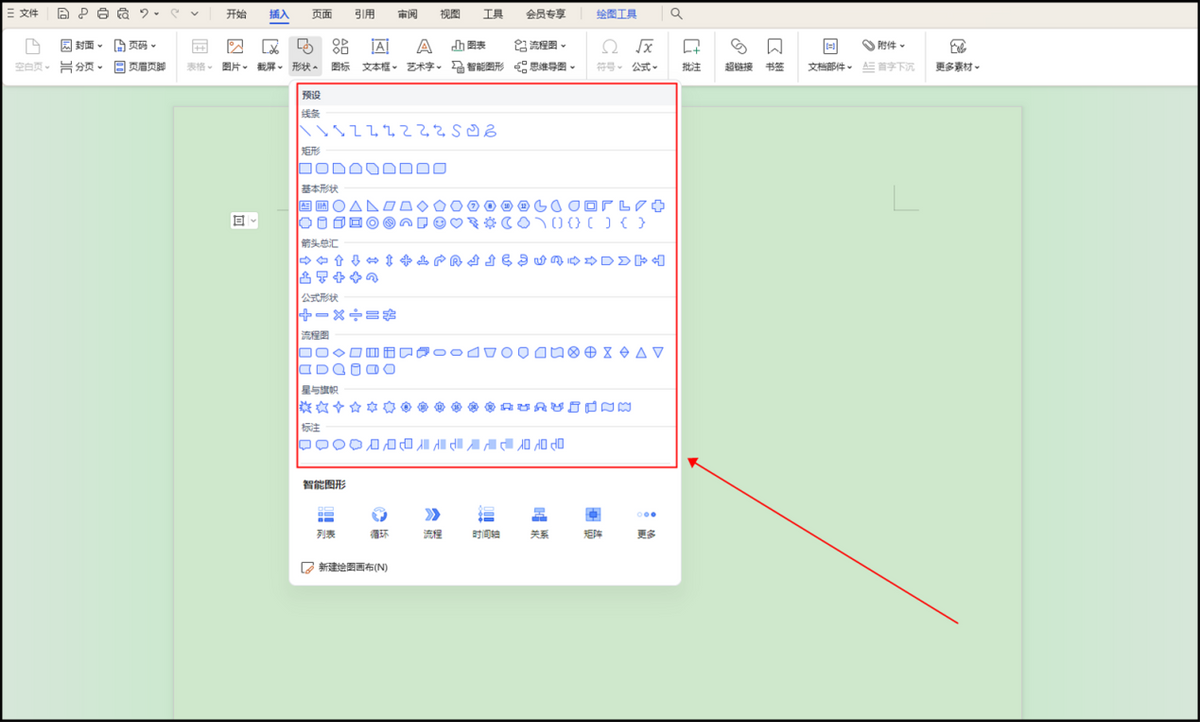
Task: Pick the cloud callout under 标注
Action: [355, 444]
